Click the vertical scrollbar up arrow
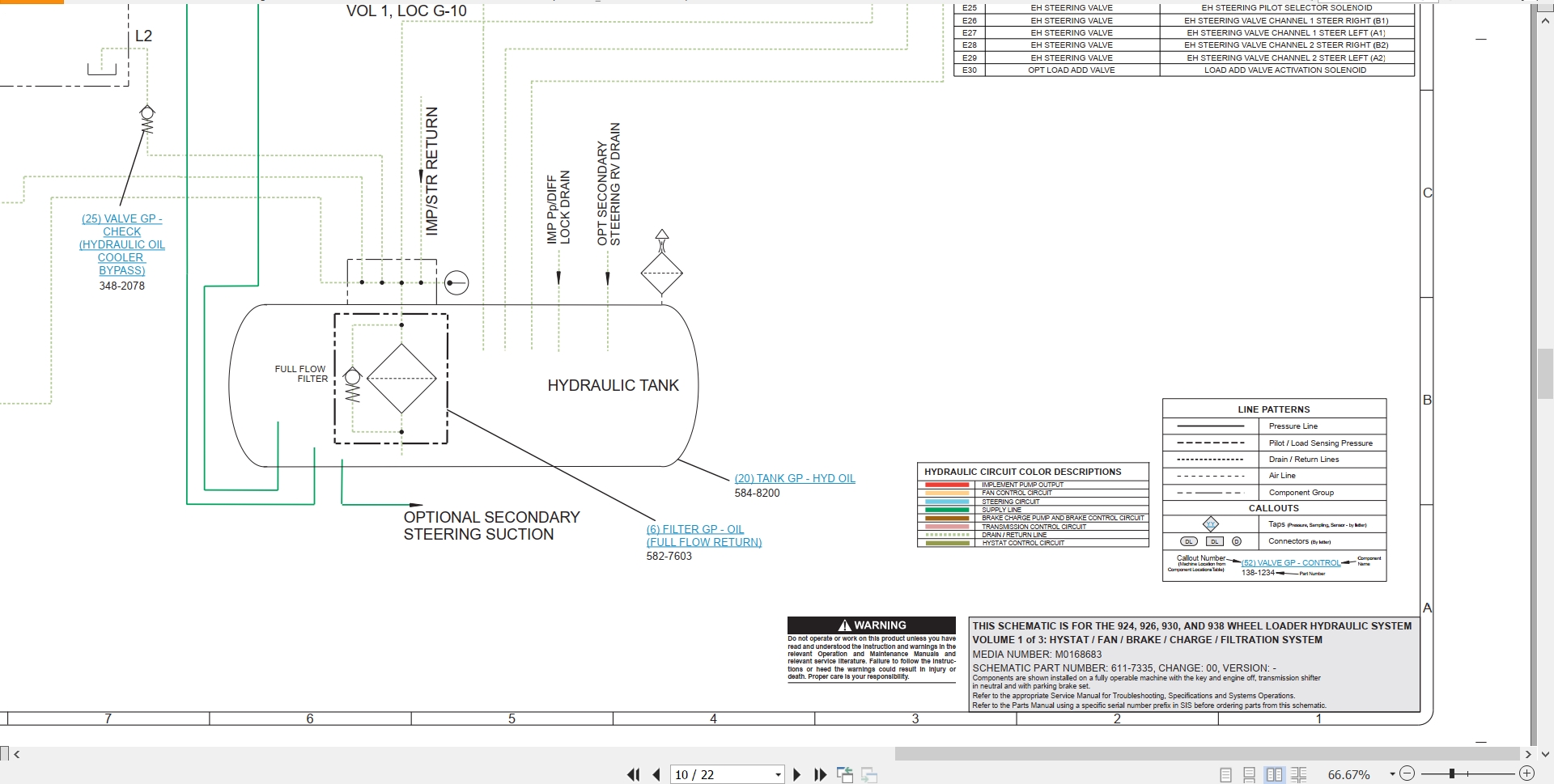Image resolution: width=1554 pixels, height=784 pixels. click(1545, 22)
